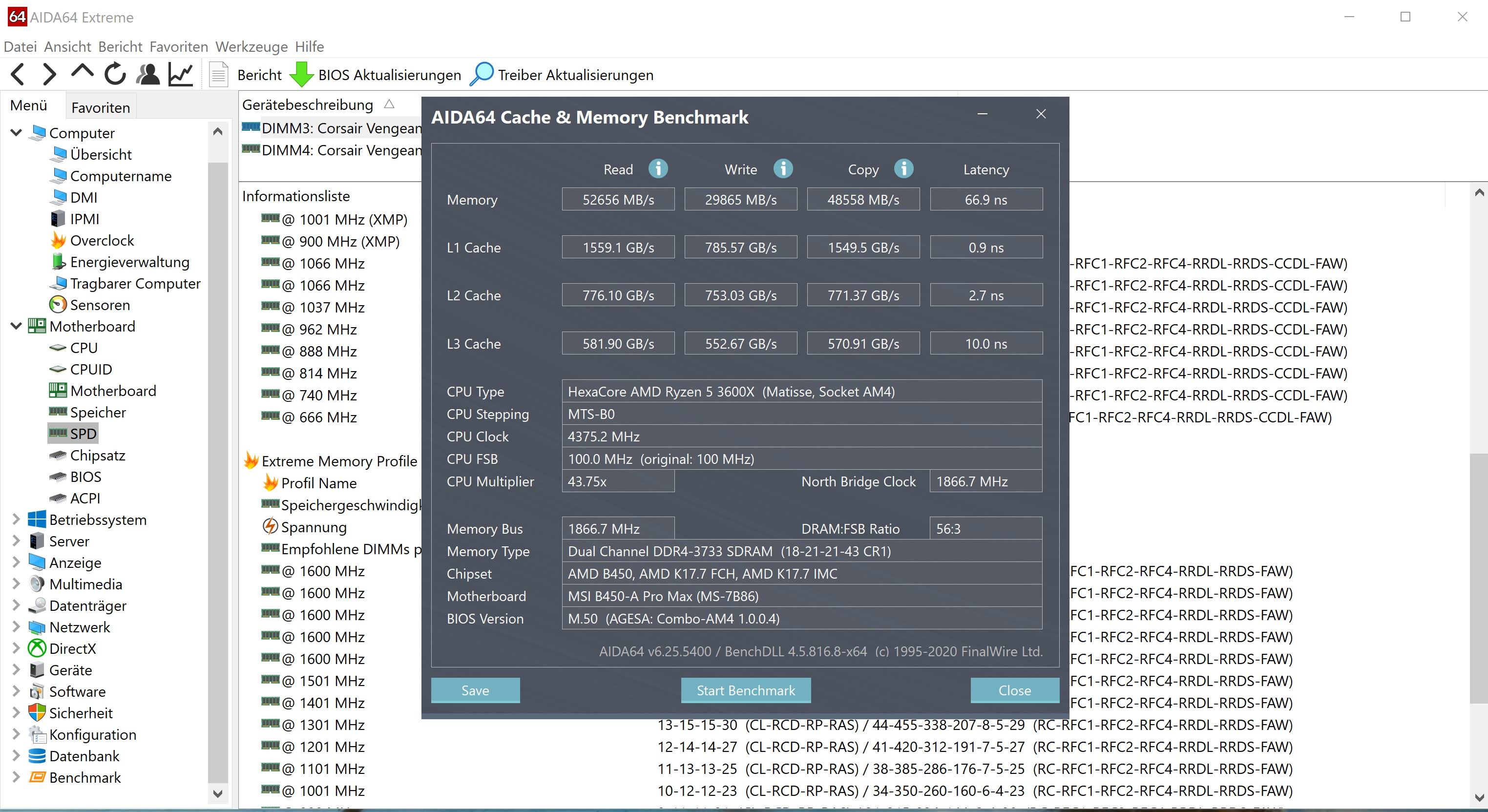This screenshot has height=812, width=1488.
Task: Minimize the Cache & Memory Benchmark dialog
Action: point(982,114)
